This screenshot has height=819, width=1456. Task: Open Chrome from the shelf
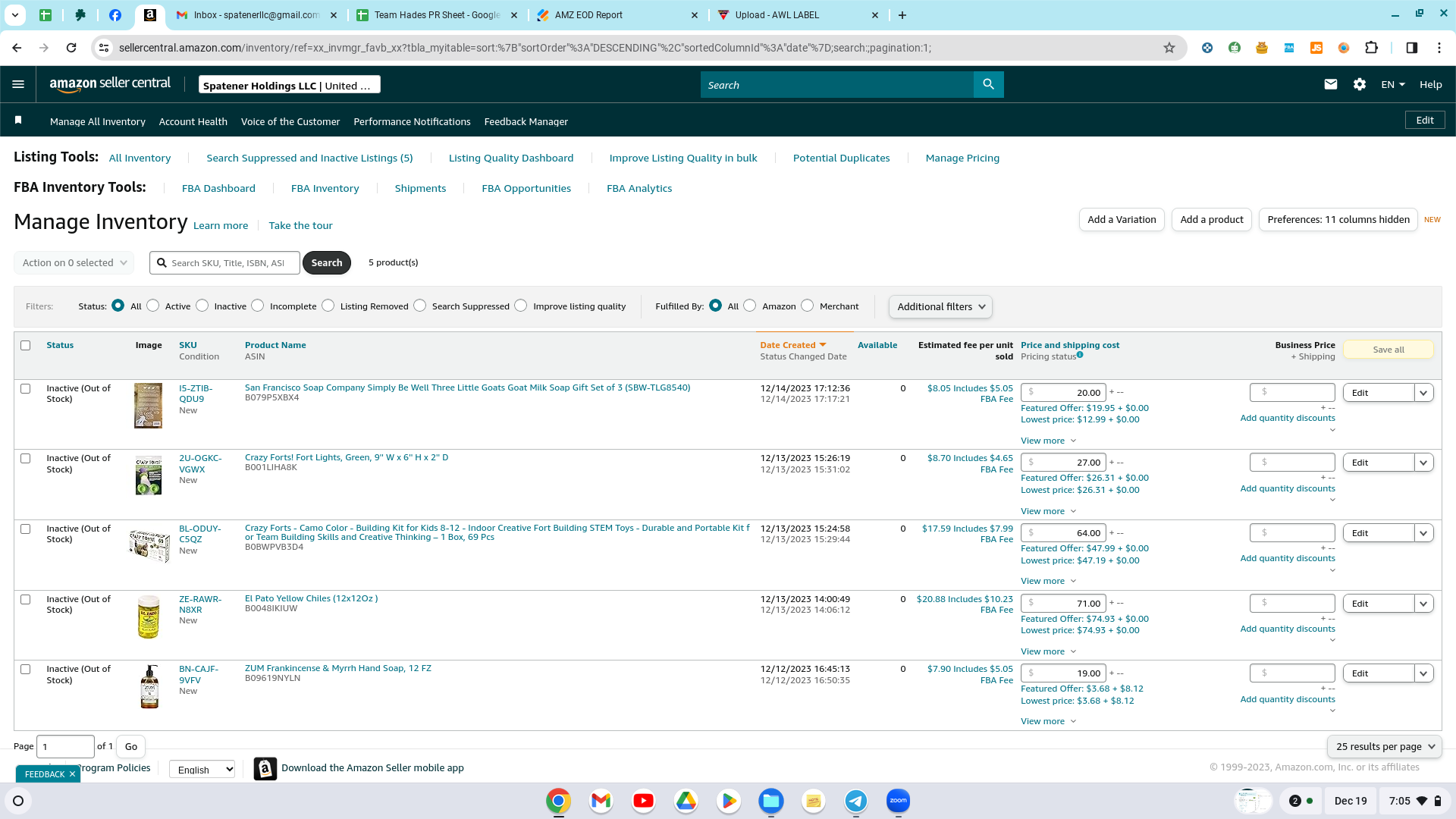click(558, 801)
